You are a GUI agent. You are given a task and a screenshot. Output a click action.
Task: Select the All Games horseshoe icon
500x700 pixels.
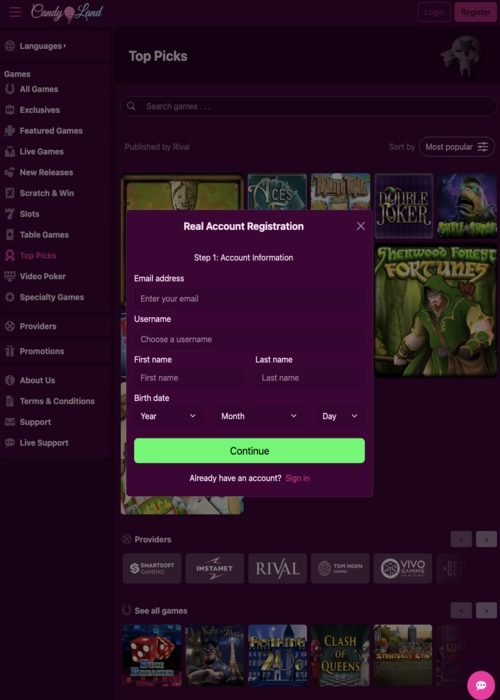[10, 89]
